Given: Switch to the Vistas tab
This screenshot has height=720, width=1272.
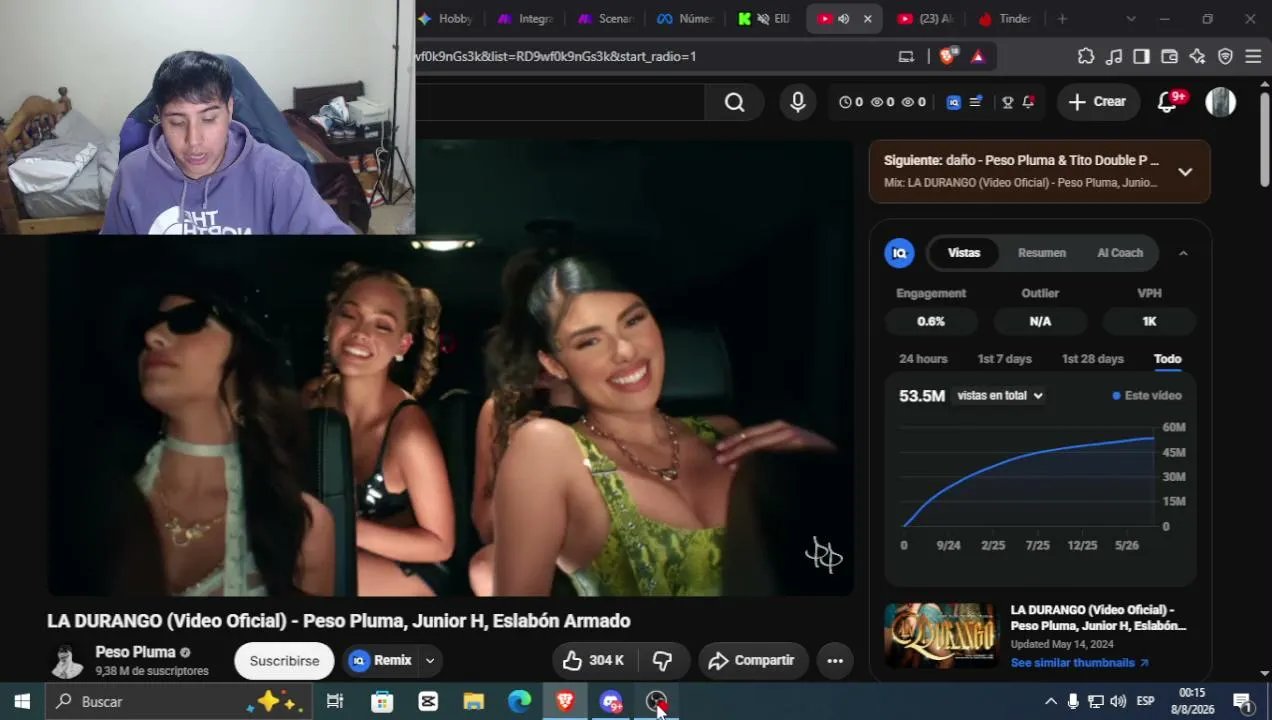Looking at the screenshot, I should [x=964, y=253].
